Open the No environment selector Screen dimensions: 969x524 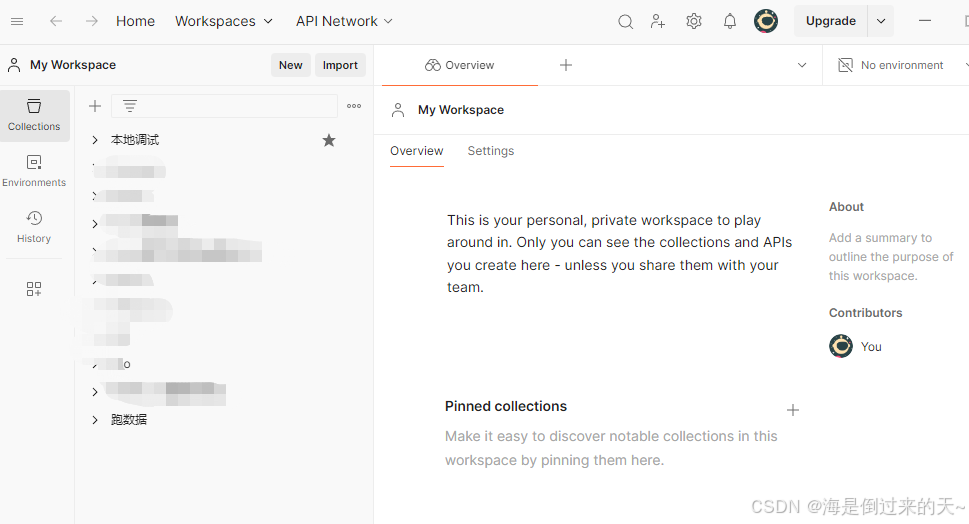click(x=902, y=65)
